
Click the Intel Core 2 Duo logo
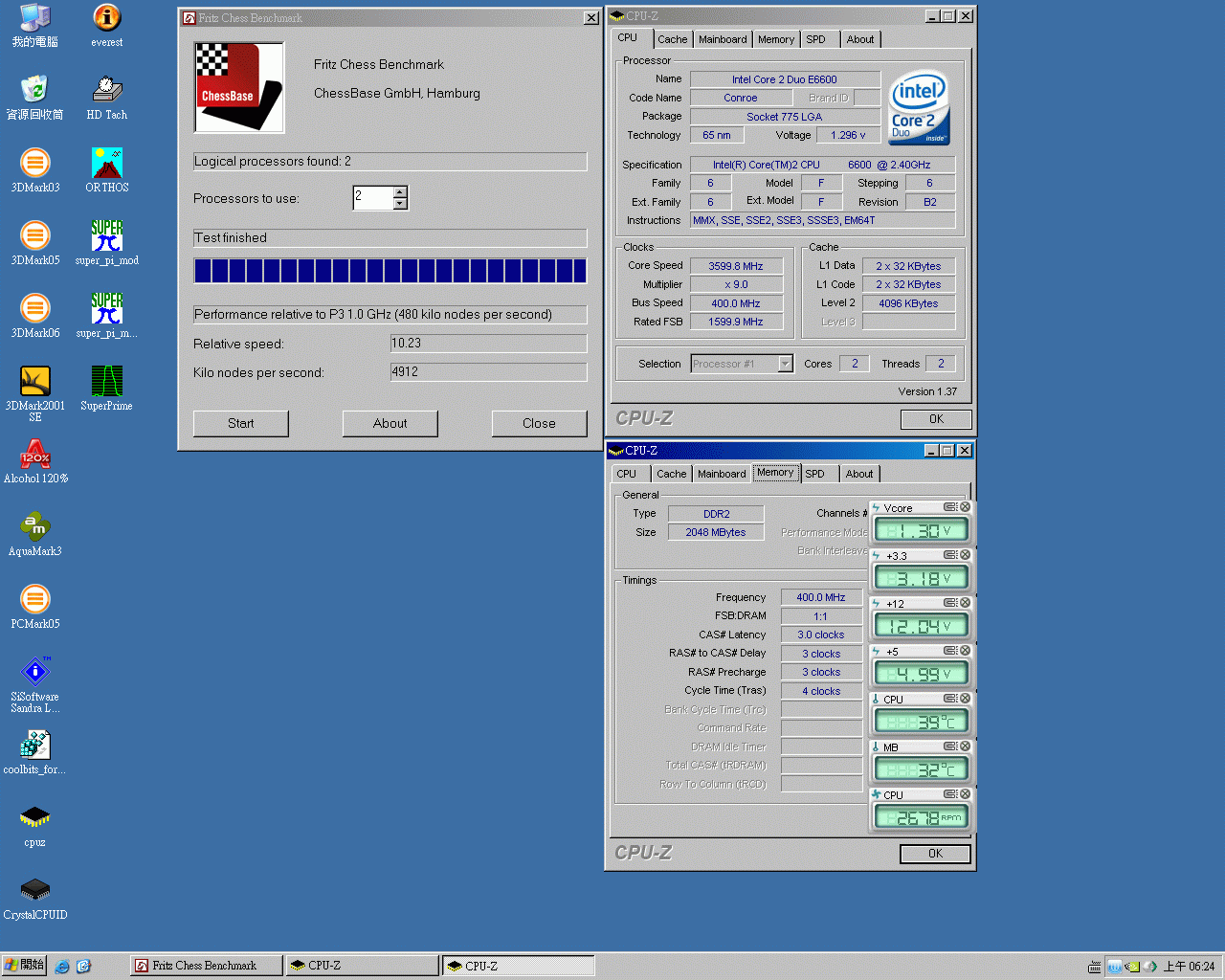(919, 107)
